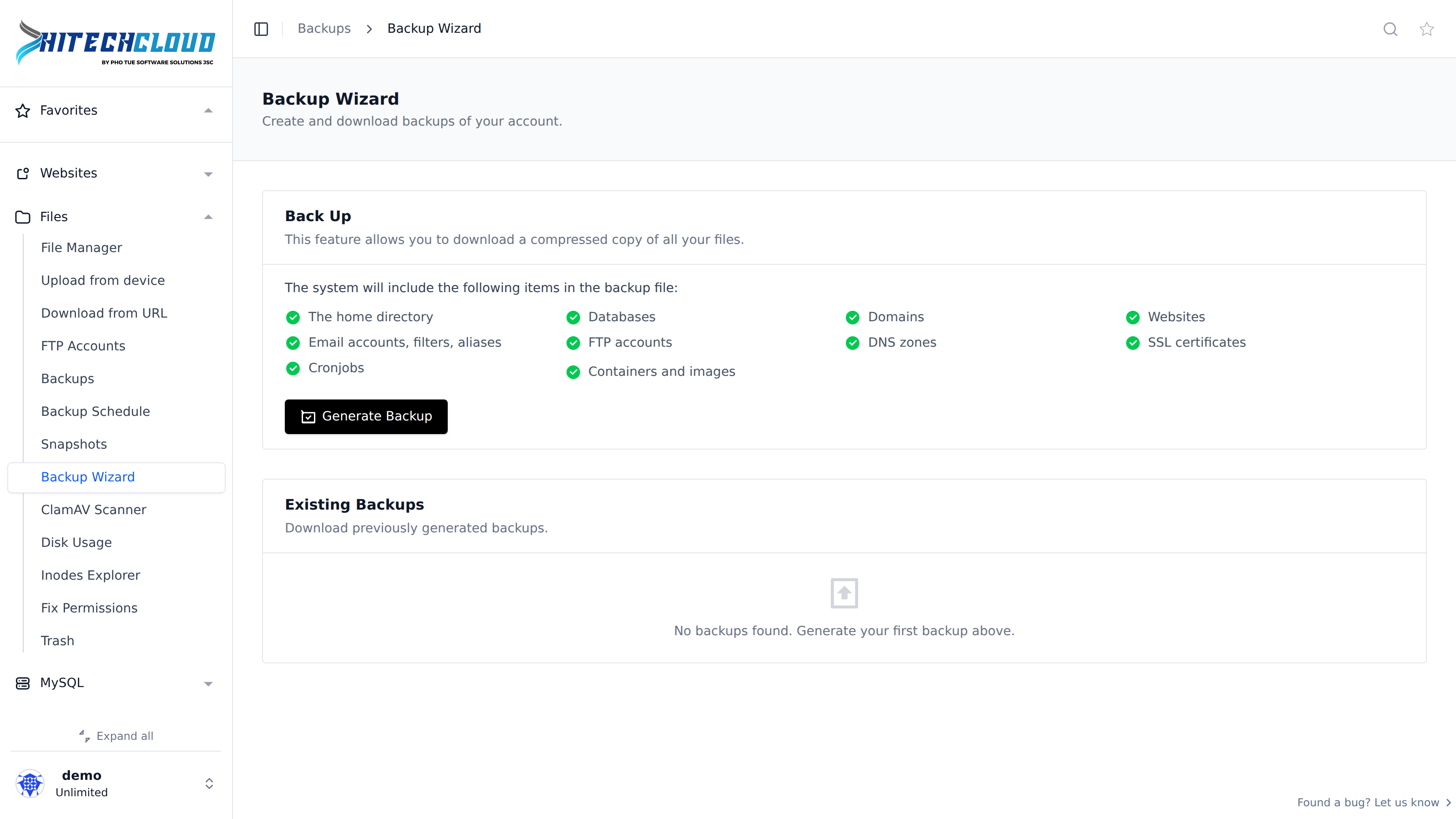Open Inodes Explorer
The image size is (1456, 819).
pos(91,576)
